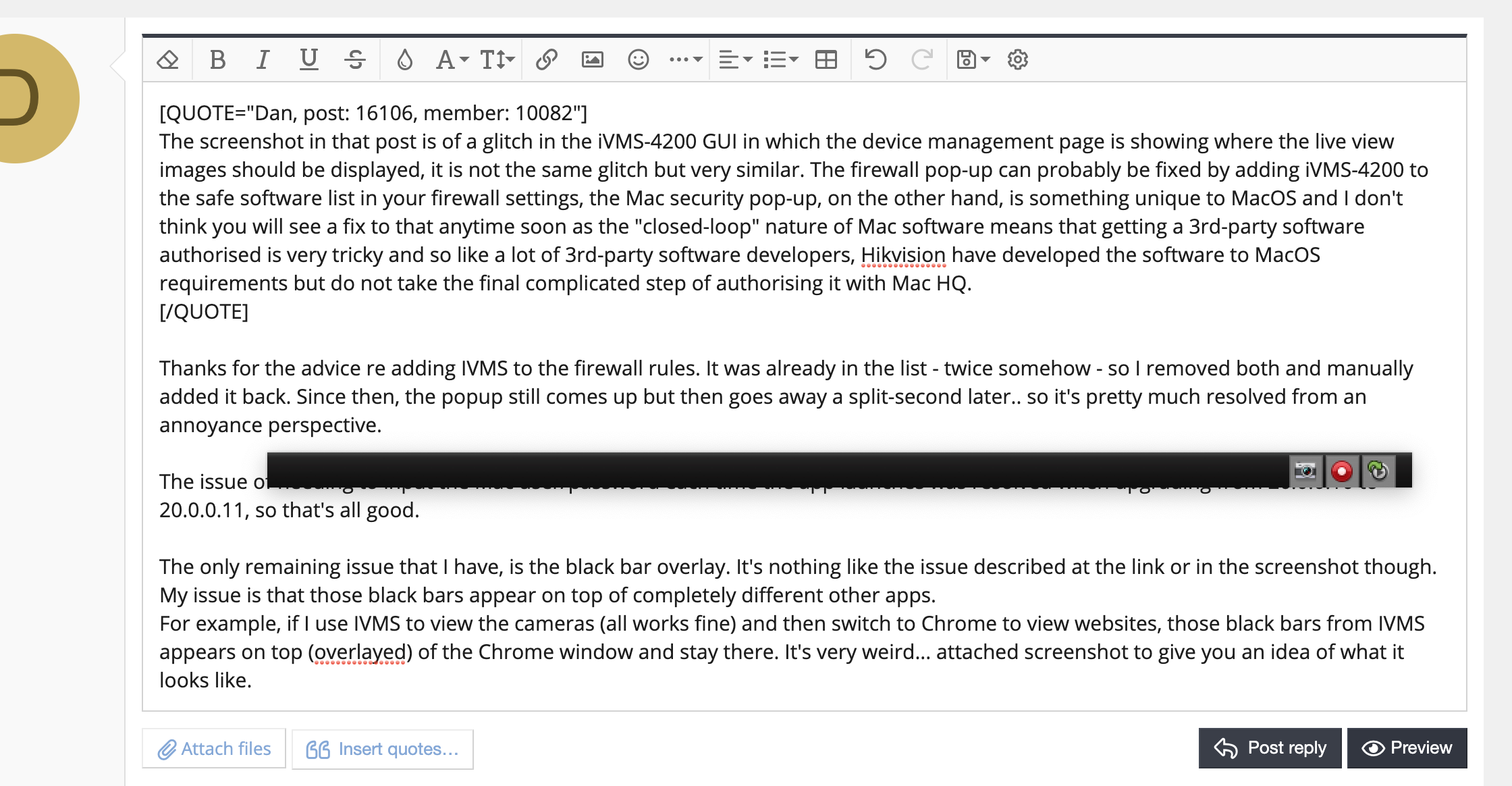Expand the font family dropdown
Viewport: 1512px width, 786px height.
pyautogui.click(x=452, y=60)
